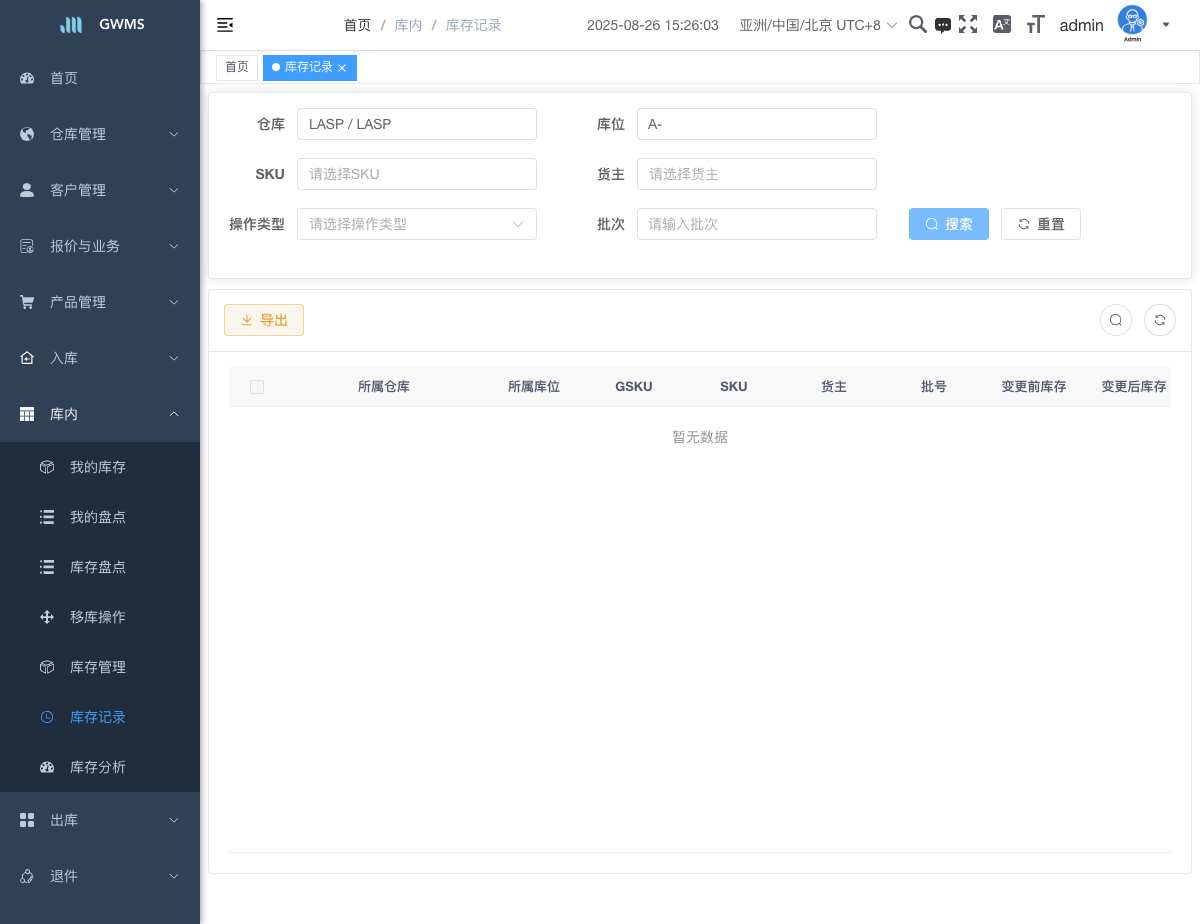
Task: Click the 导出 export button
Action: tap(264, 320)
